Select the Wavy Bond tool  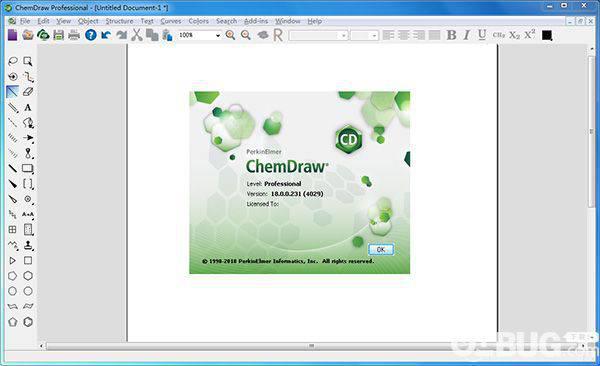pos(13,214)
